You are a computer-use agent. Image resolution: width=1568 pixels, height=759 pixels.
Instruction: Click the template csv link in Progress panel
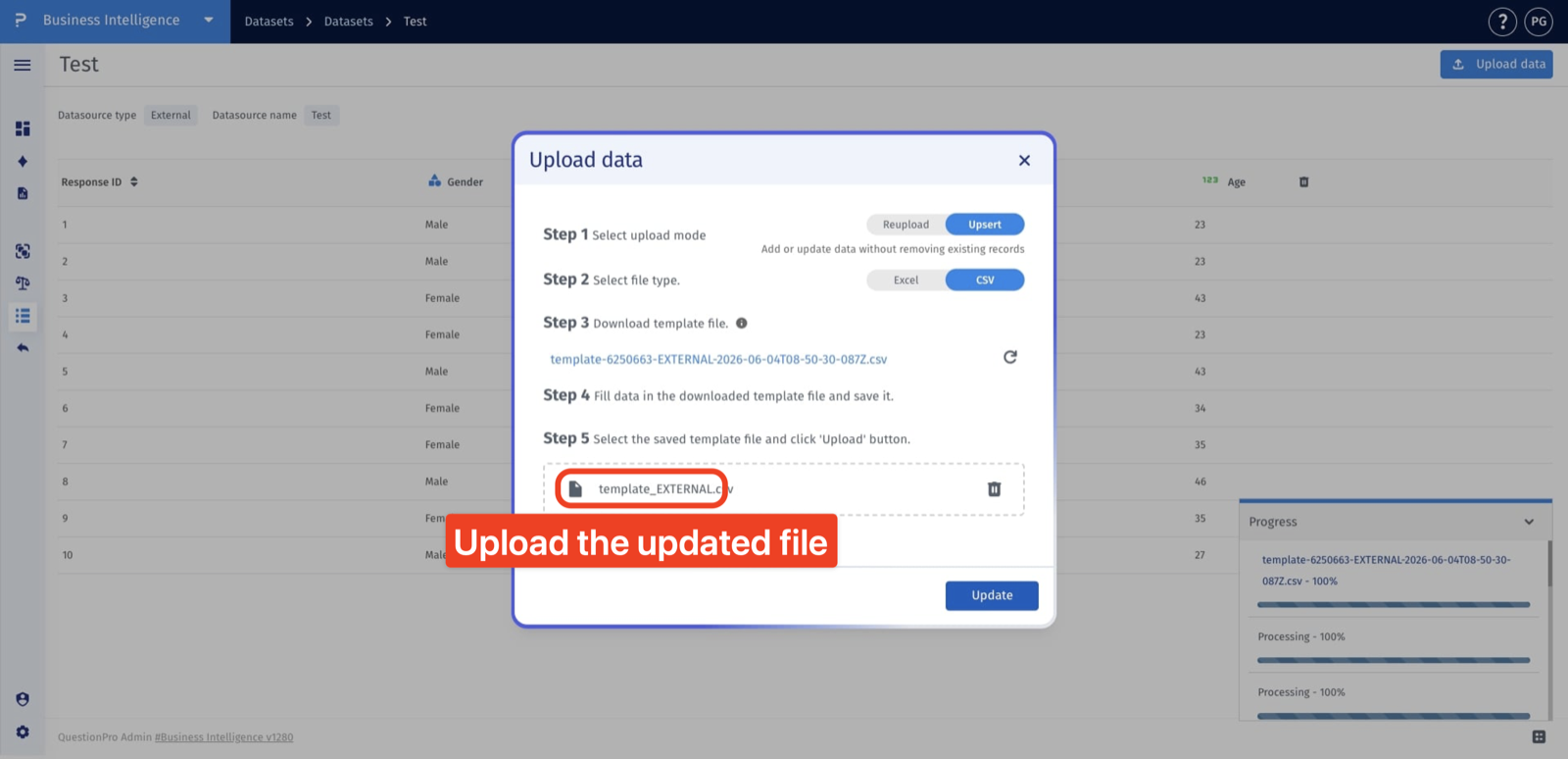click(1386, 570)
